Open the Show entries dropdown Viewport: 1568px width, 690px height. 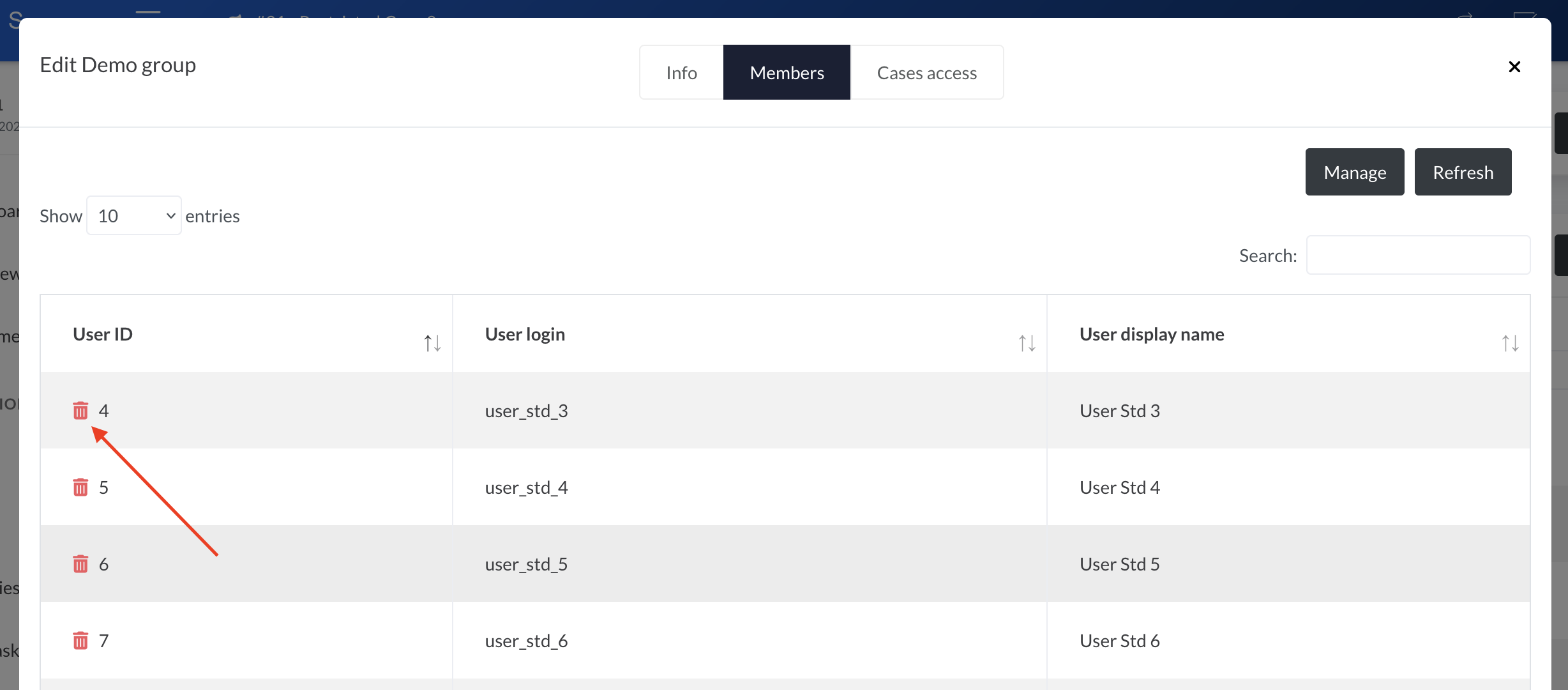click(x=134, y=215)
